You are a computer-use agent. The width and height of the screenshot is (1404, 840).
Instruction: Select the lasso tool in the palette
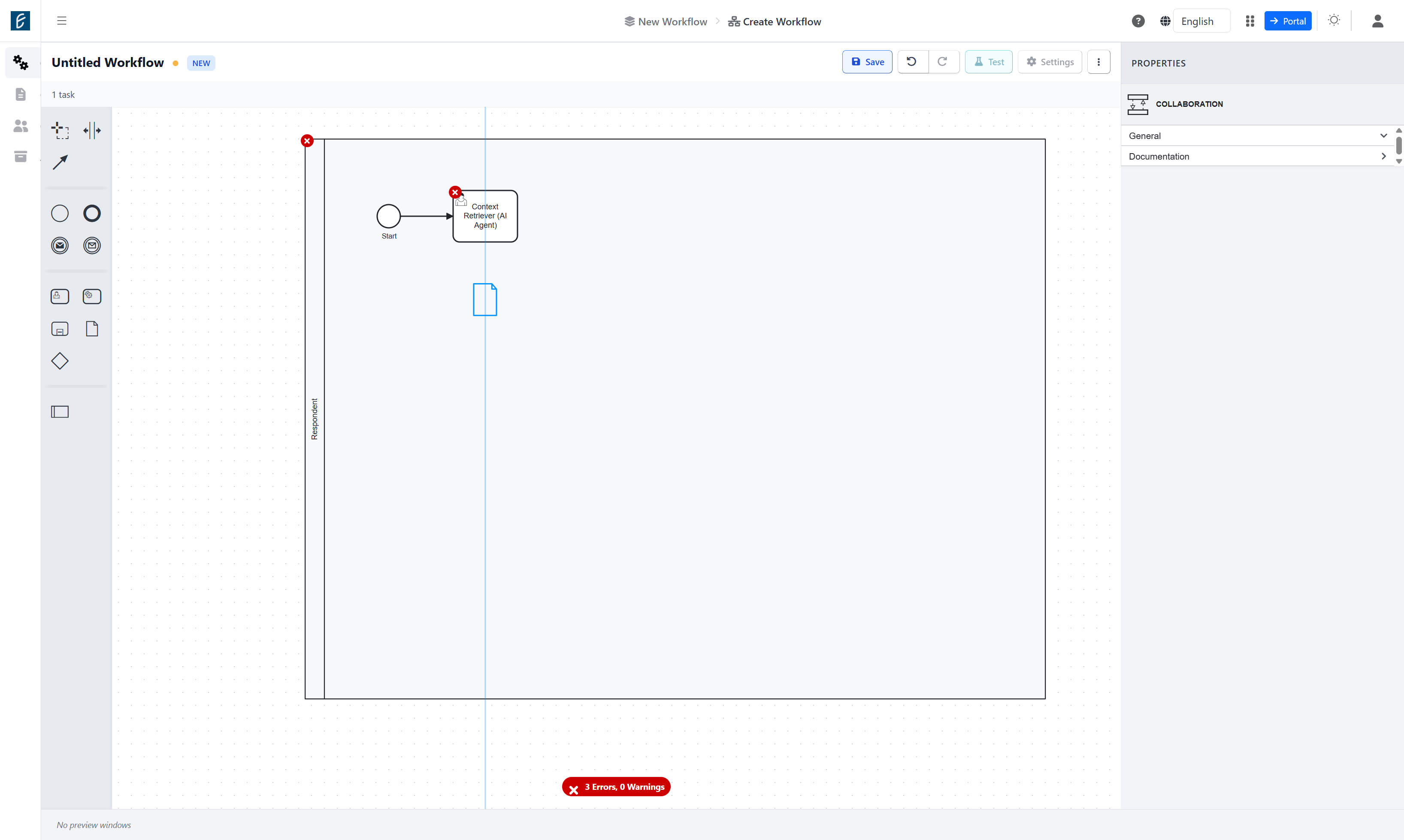click(x=60, y=130)
